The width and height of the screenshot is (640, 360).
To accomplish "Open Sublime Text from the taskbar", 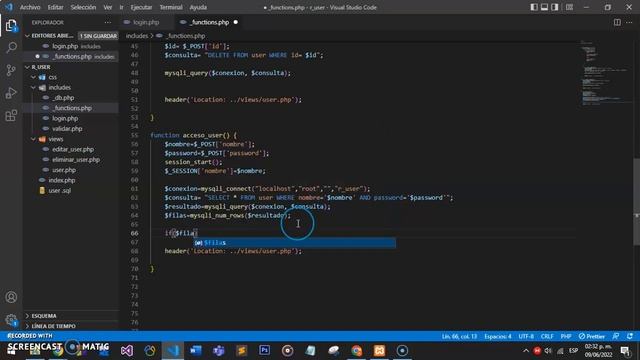I will (242, 350).
